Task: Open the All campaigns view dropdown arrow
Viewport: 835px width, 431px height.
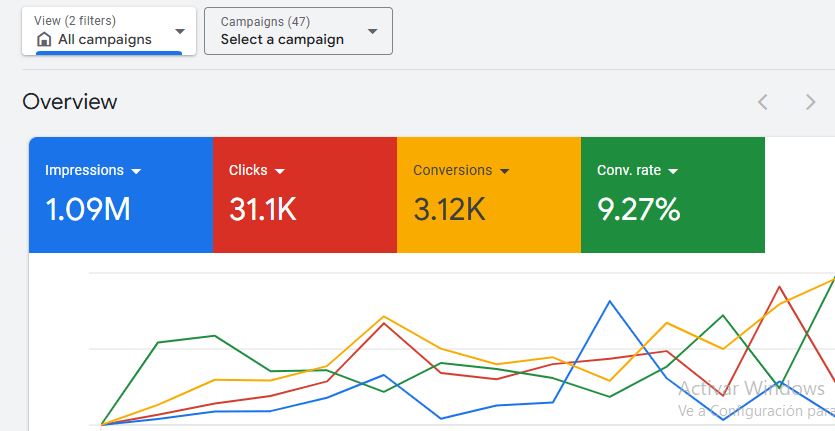Action: coord(180,31)
